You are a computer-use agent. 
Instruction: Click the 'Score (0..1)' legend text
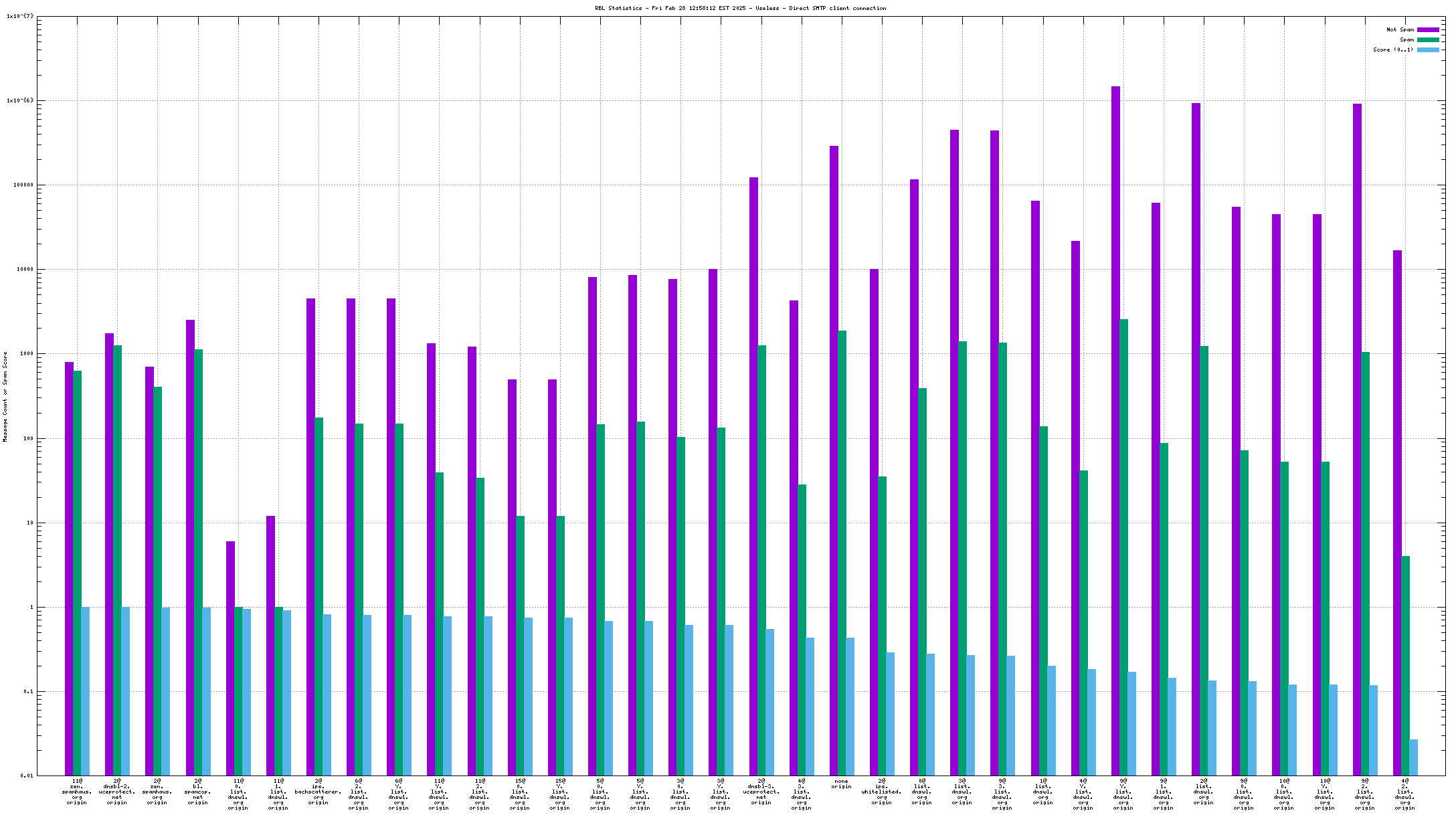click(1393, 50)
